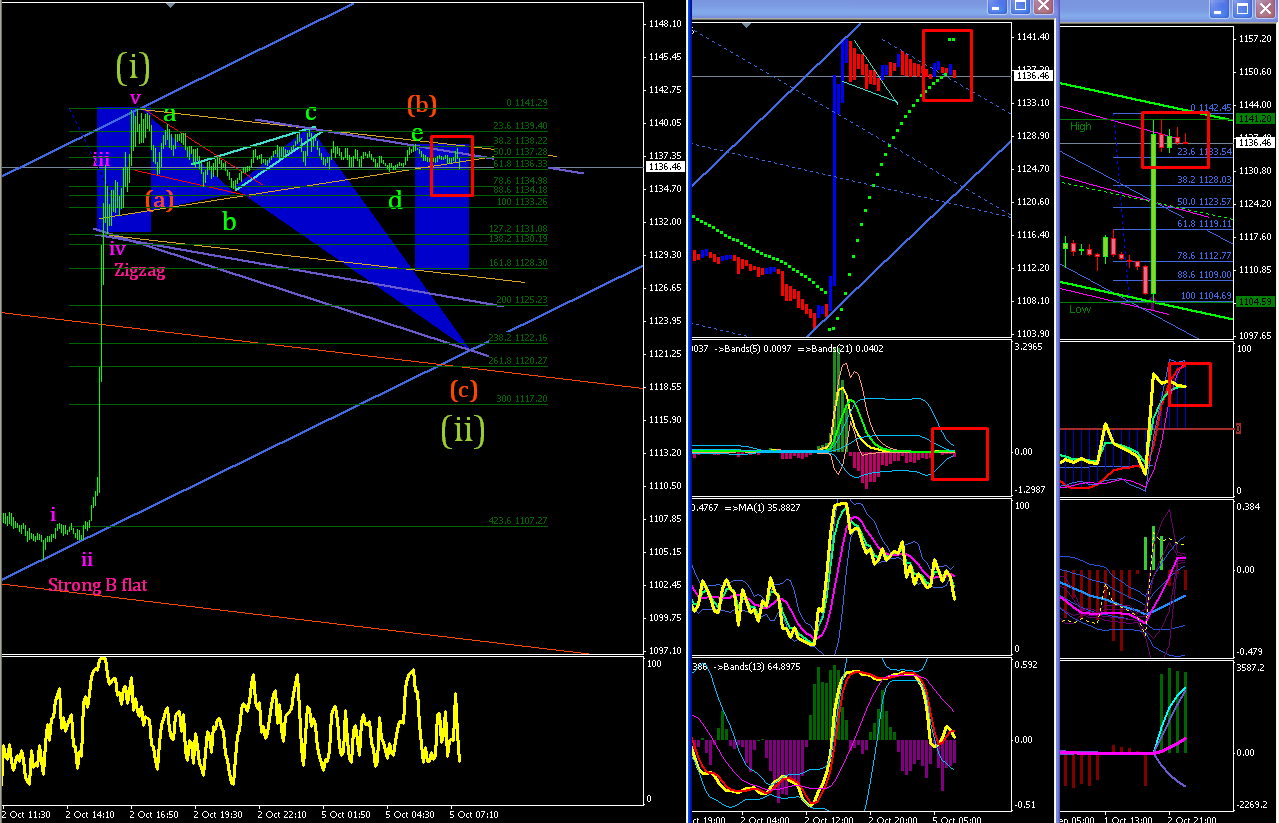This screenshot has width=1279, height=823.
Task: Click the green 1141.20 price tag on right chart
Action: [x=1254, y=118]
